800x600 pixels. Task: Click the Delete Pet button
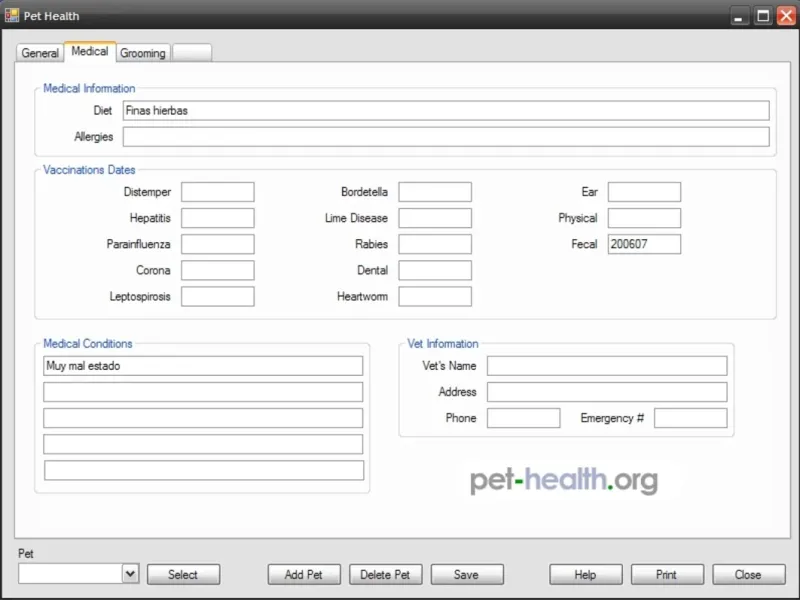pyautogui.click(x=385, y=574)
